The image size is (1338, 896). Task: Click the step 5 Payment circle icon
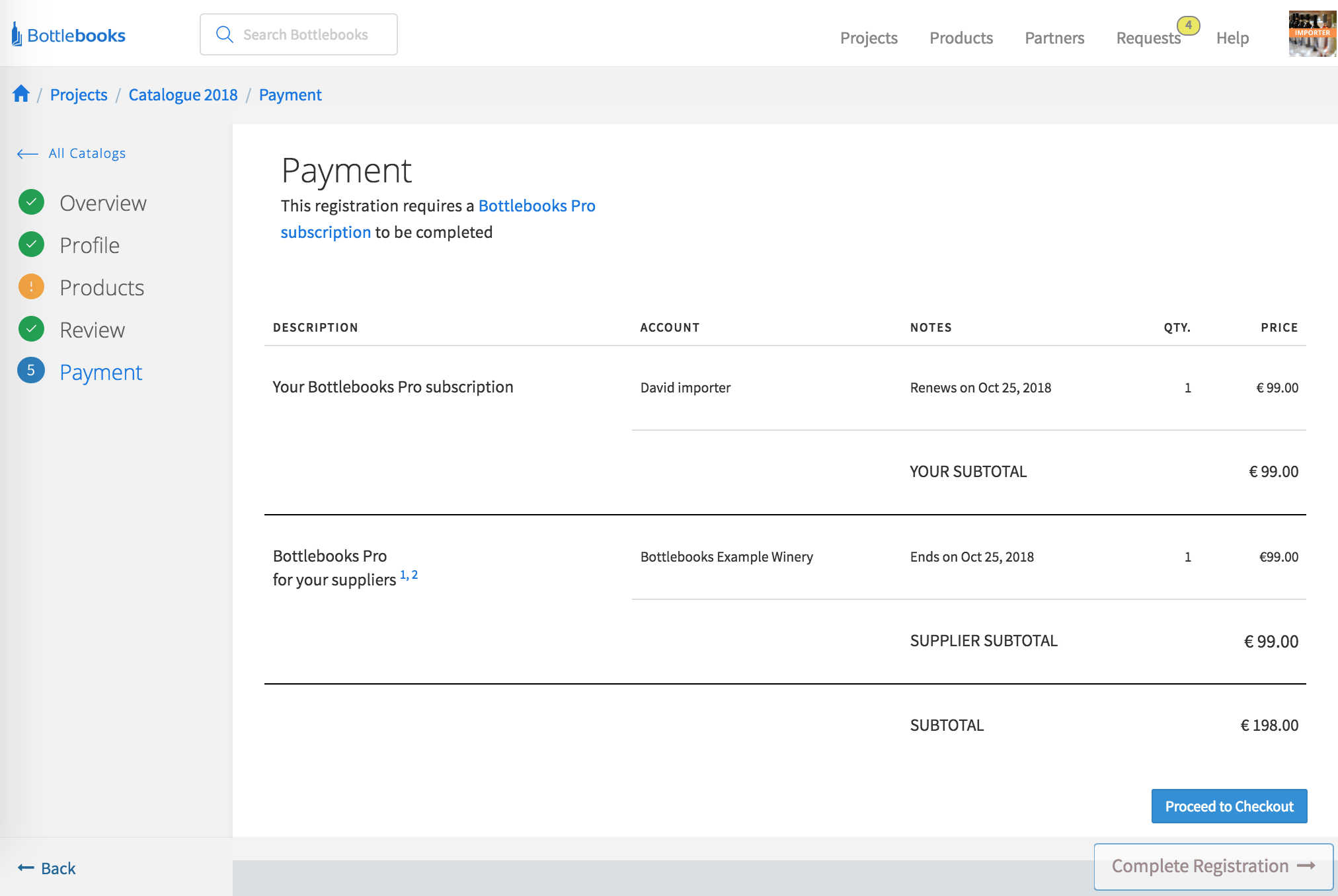(x=31, y=371)
